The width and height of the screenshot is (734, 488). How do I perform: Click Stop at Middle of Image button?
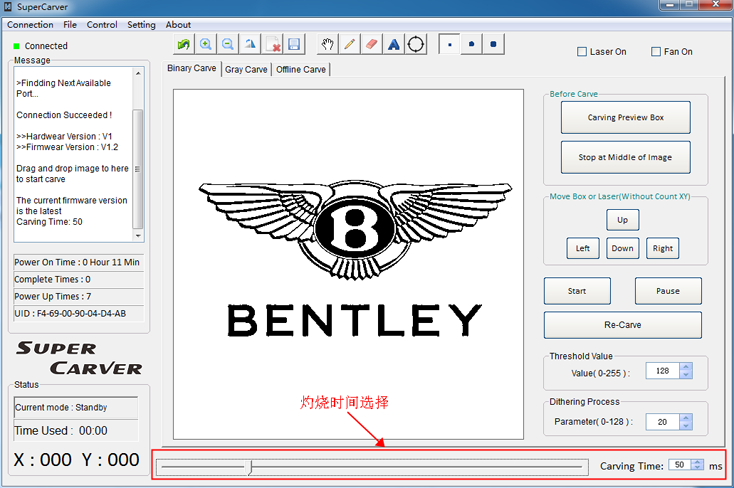tap(625, 157)
